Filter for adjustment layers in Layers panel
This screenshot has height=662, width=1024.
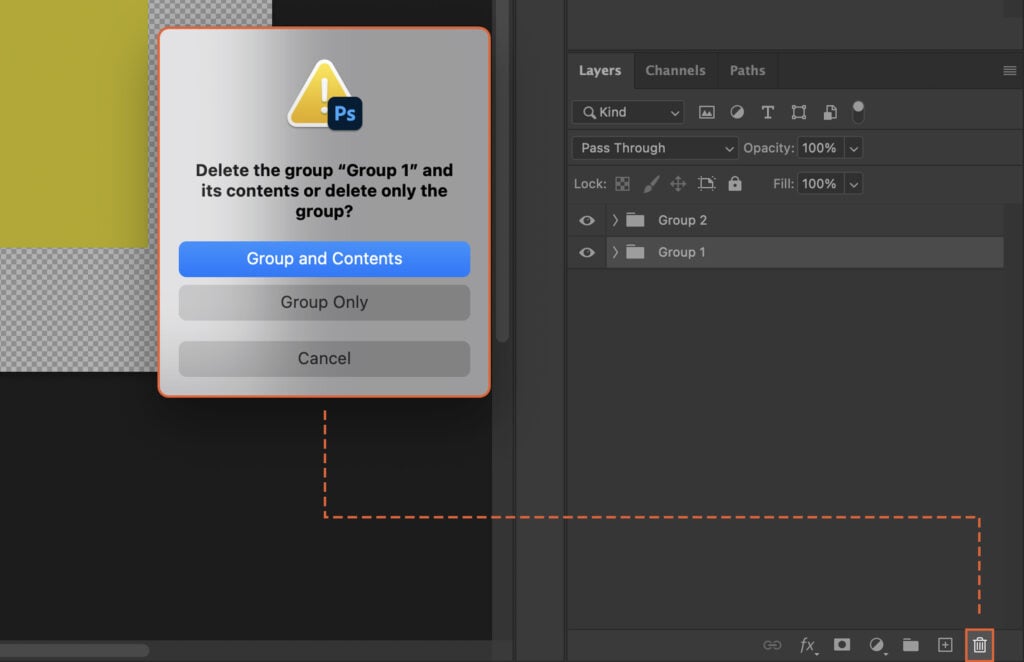[x=737, y=112]
